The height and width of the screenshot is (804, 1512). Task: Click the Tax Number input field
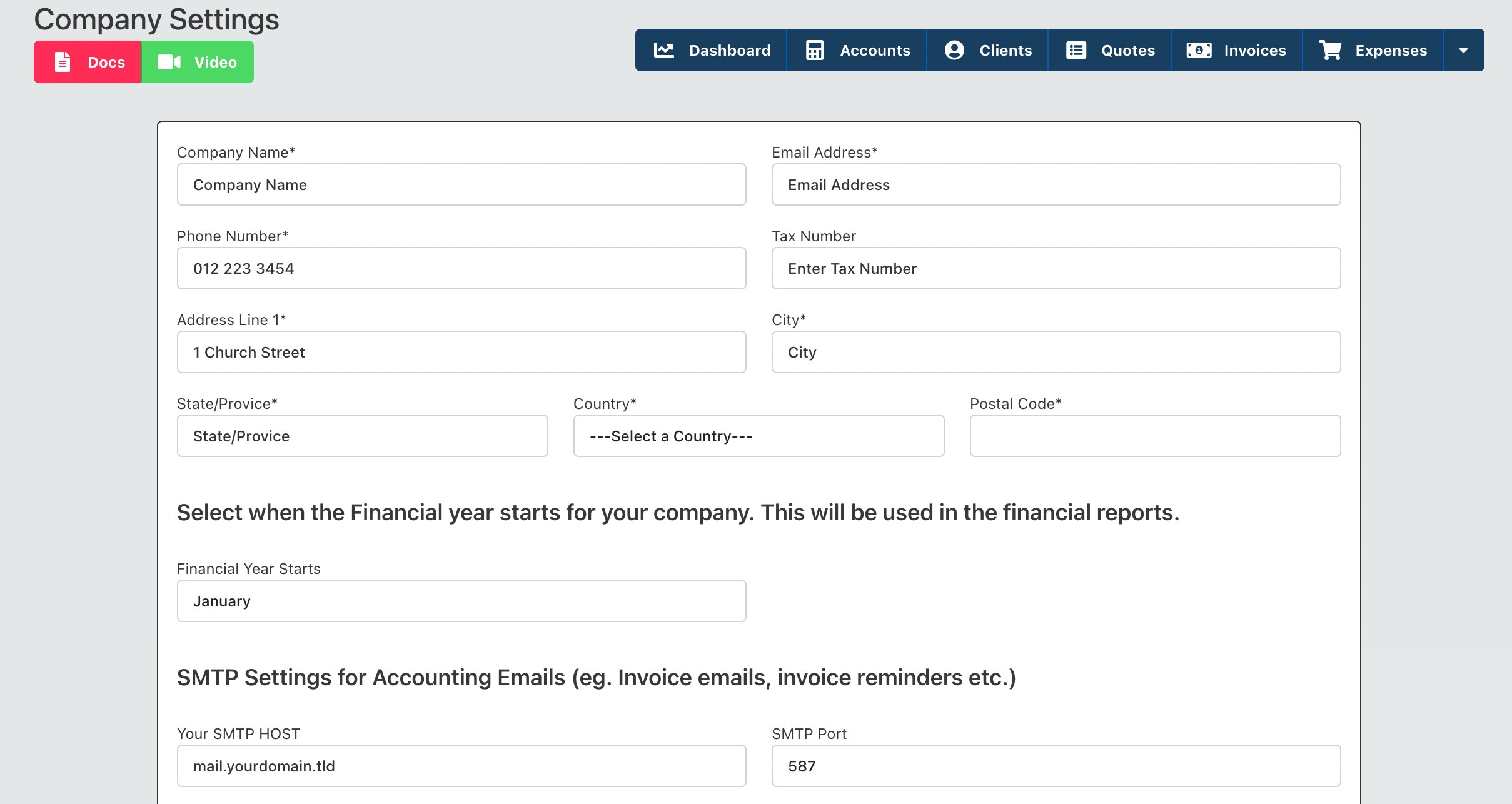pyautogui.click(x=1056, y=268)
